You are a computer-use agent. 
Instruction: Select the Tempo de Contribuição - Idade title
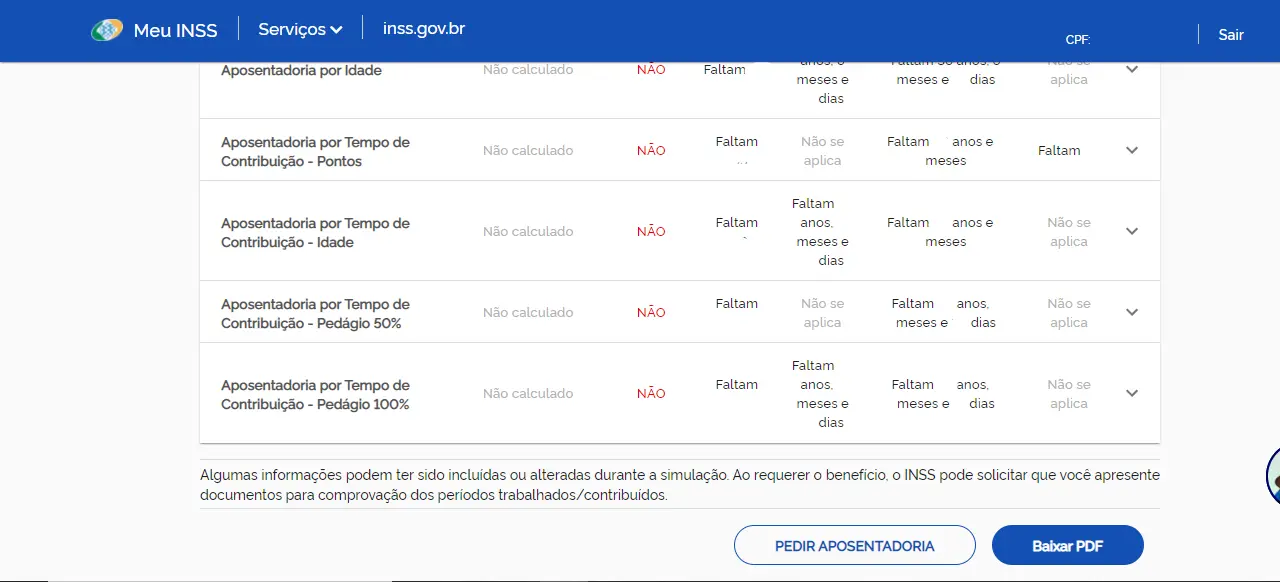click(315, 233)
